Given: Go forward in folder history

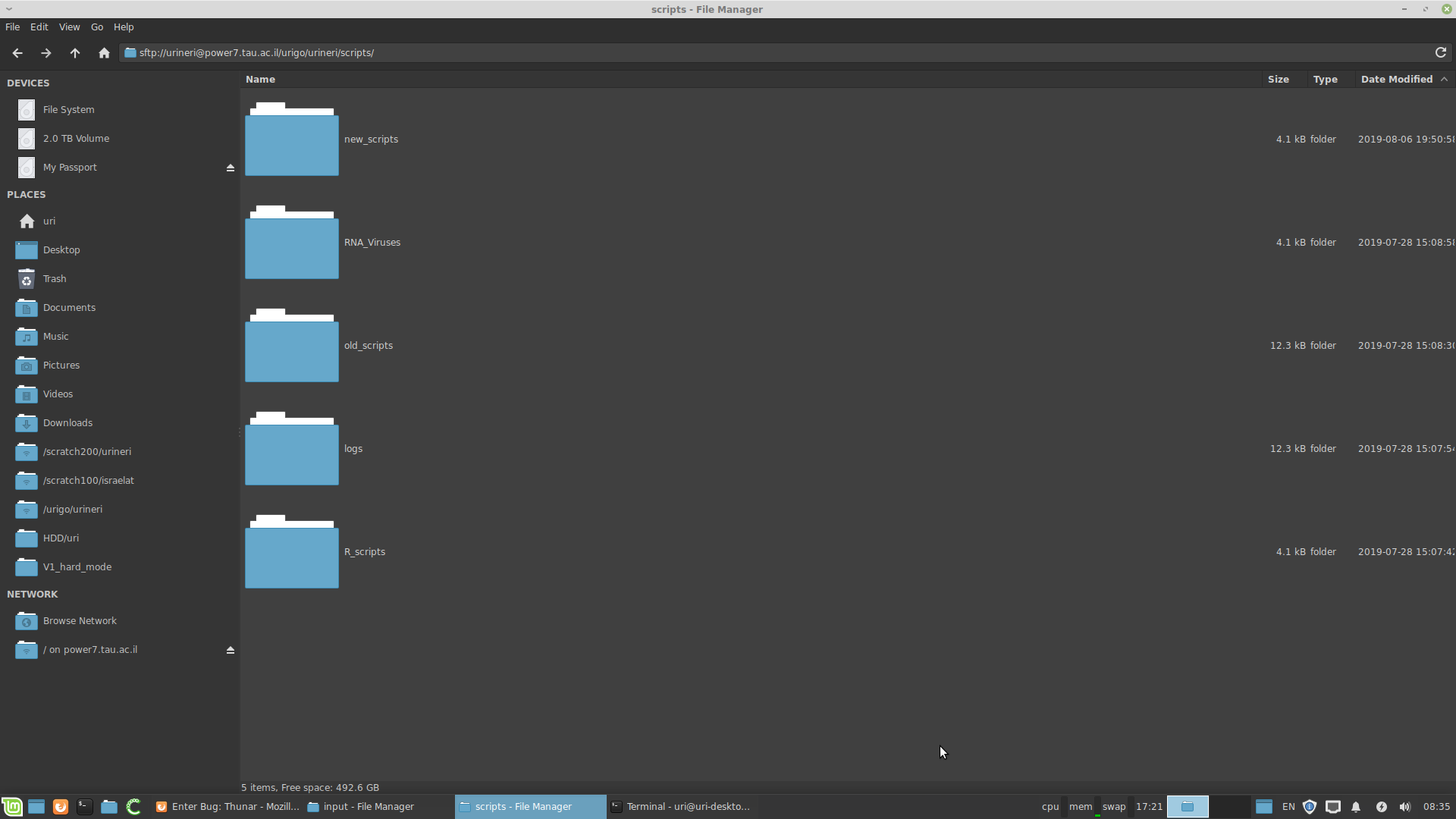Looking at the screenshot, I should tap(46, 53).
